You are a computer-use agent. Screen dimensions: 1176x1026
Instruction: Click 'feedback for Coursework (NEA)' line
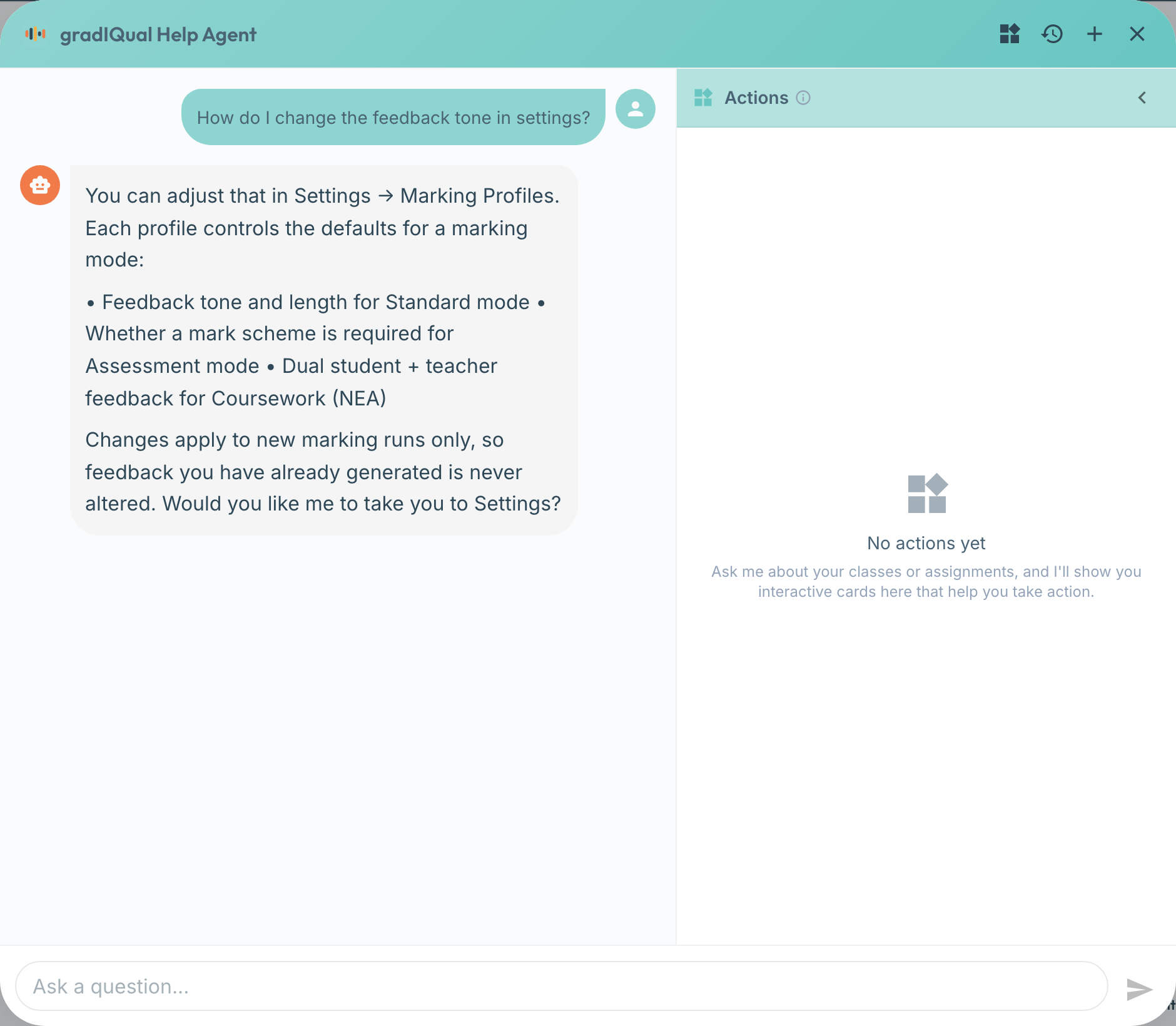236,399
